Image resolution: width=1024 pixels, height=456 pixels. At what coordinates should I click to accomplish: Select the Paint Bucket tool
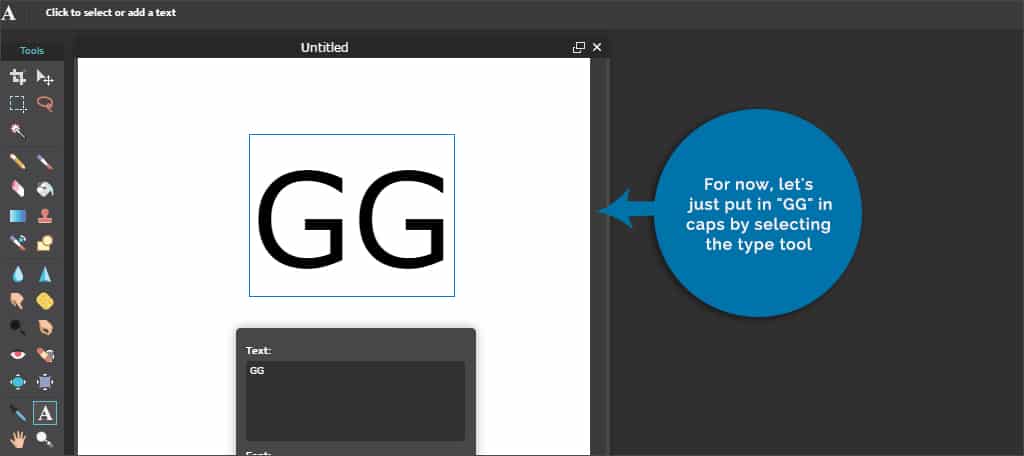pyautogui.click(x=45, y=188)
